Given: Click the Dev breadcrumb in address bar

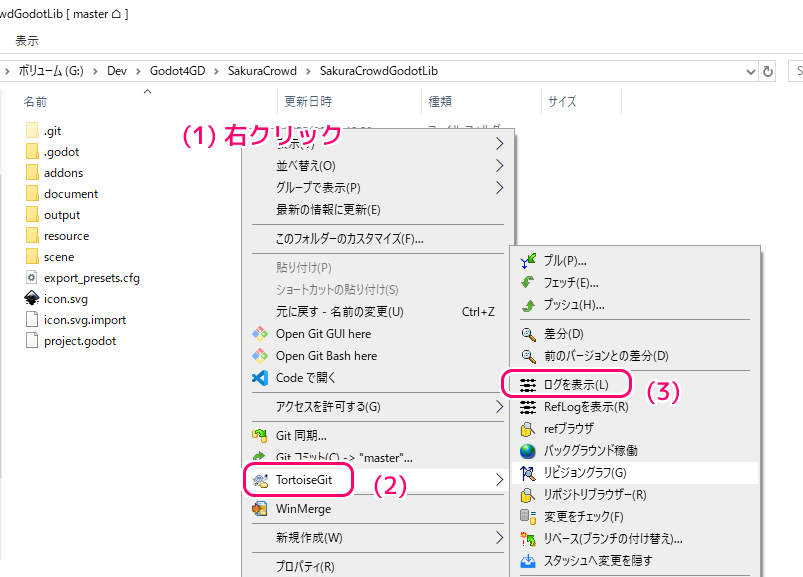Looking at the screenshot, I should 117,71.
